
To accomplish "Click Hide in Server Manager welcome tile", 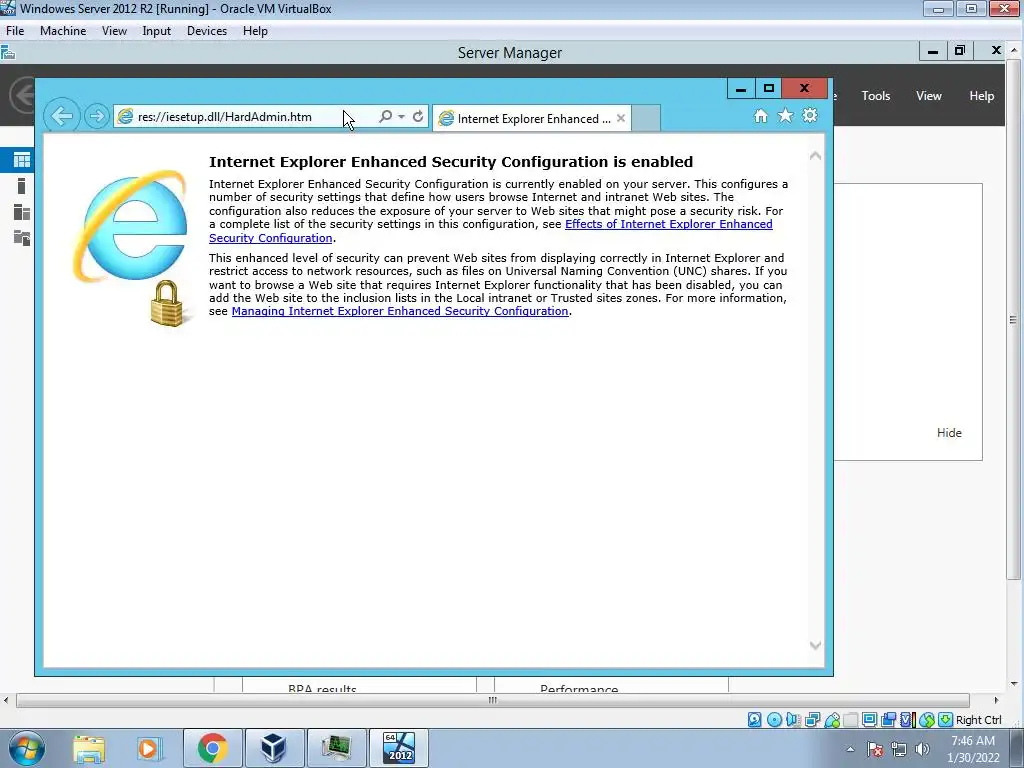I will pyautogui.click(x=949, y=433).
